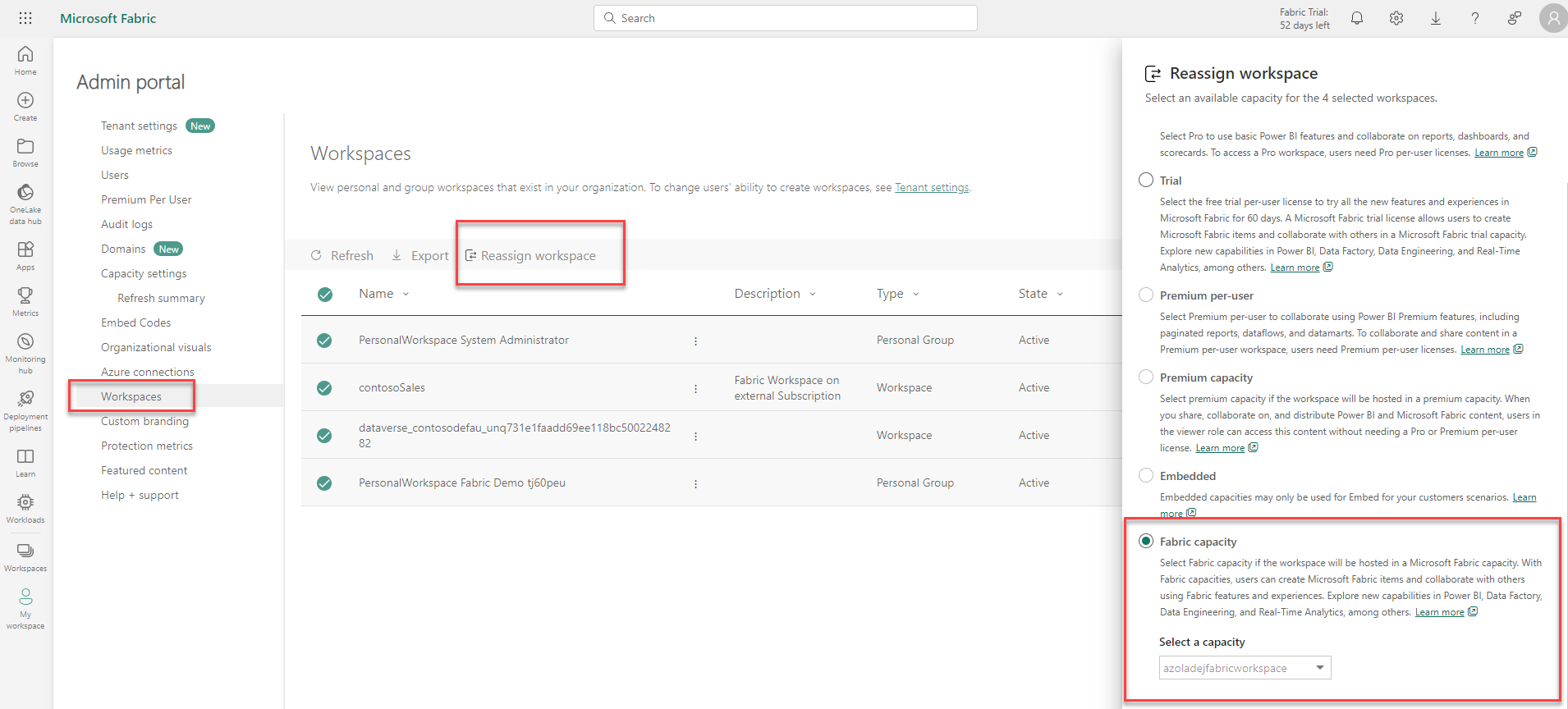The height and width of the screenshot is (709, 1568).
Task: Open Audit logs
Action: click(126, 224)
